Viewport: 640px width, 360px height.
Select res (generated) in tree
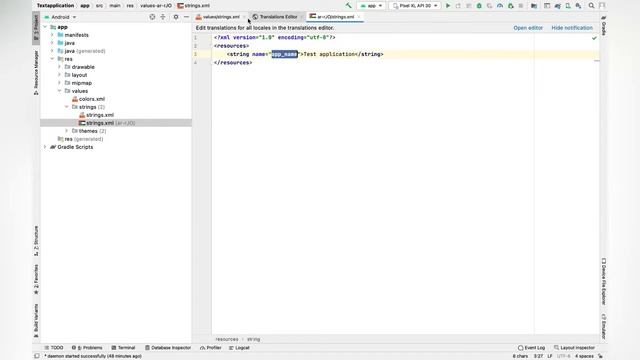80,139
